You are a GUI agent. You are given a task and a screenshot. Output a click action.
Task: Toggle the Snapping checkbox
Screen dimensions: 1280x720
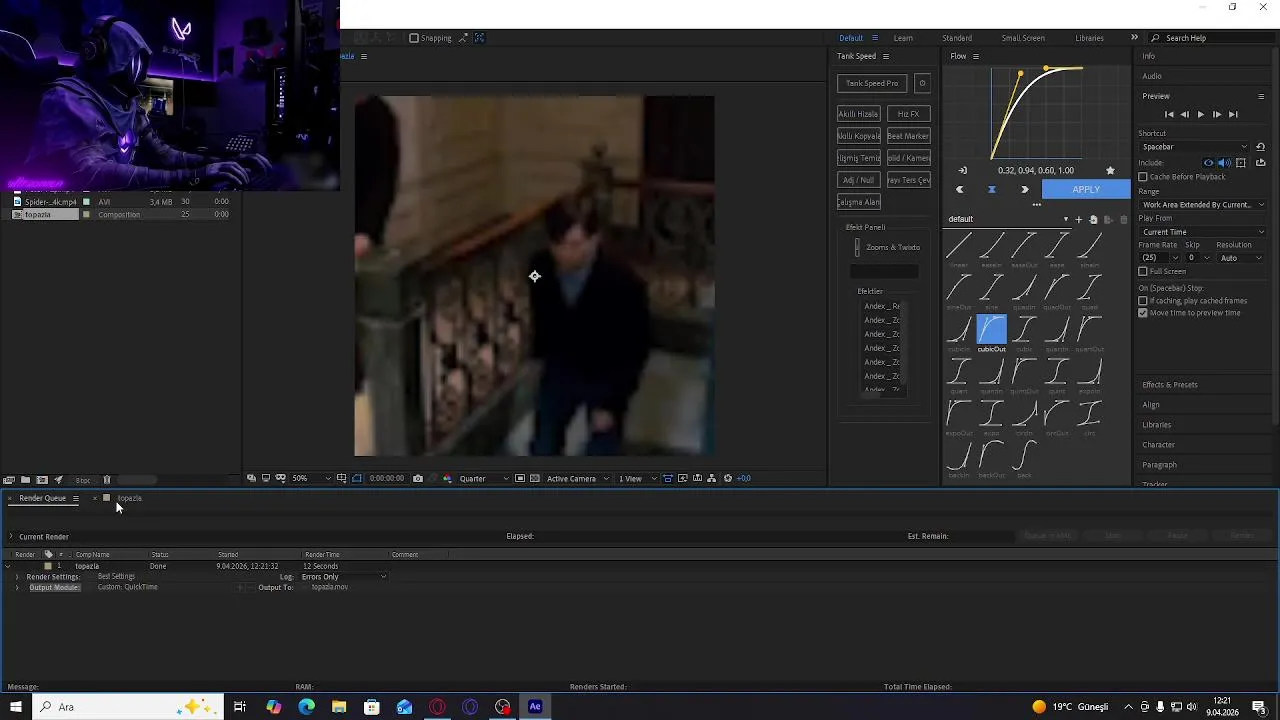[414, 38]
